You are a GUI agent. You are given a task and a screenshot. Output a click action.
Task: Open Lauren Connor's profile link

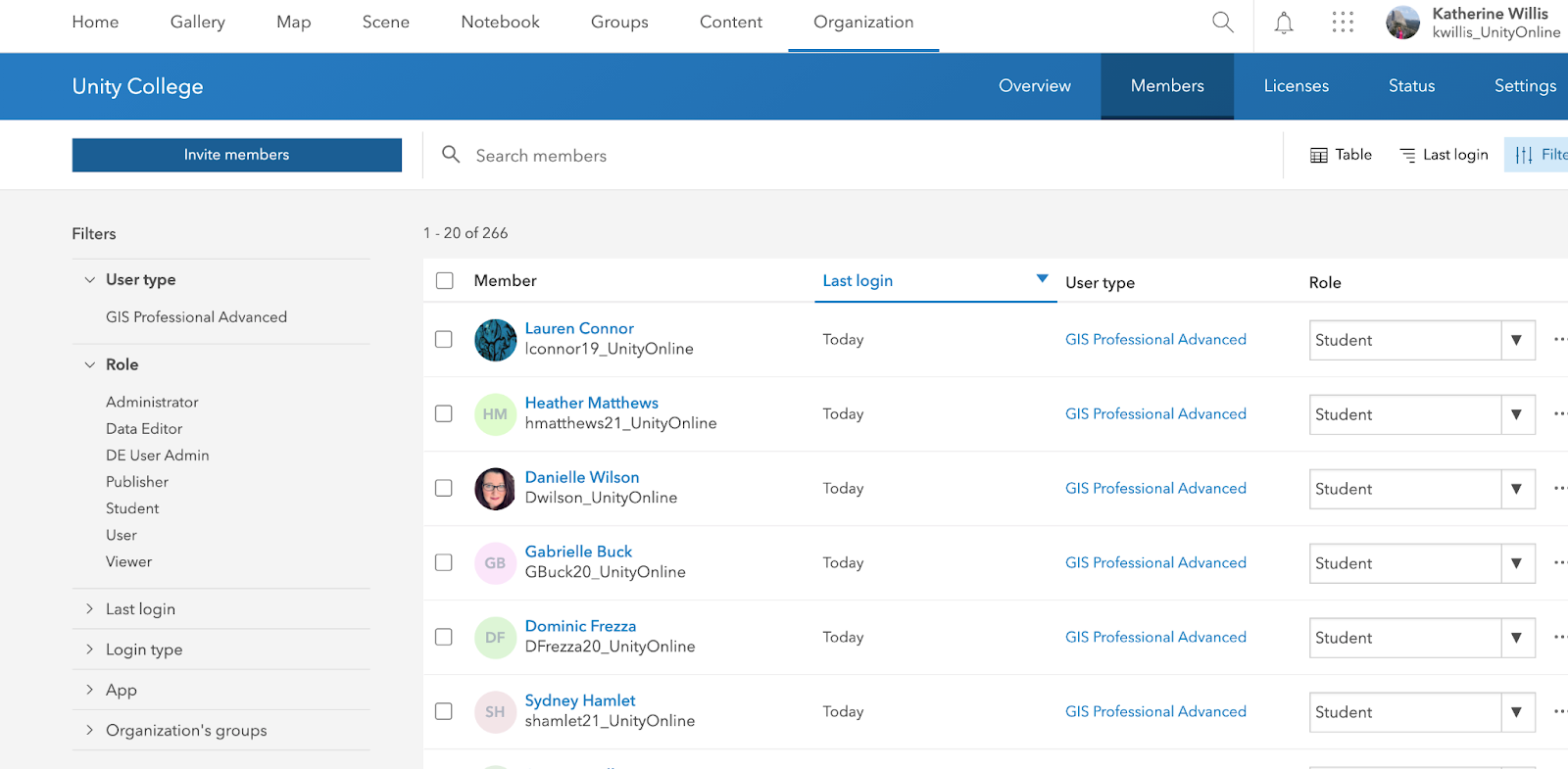[x=579, y=328]
